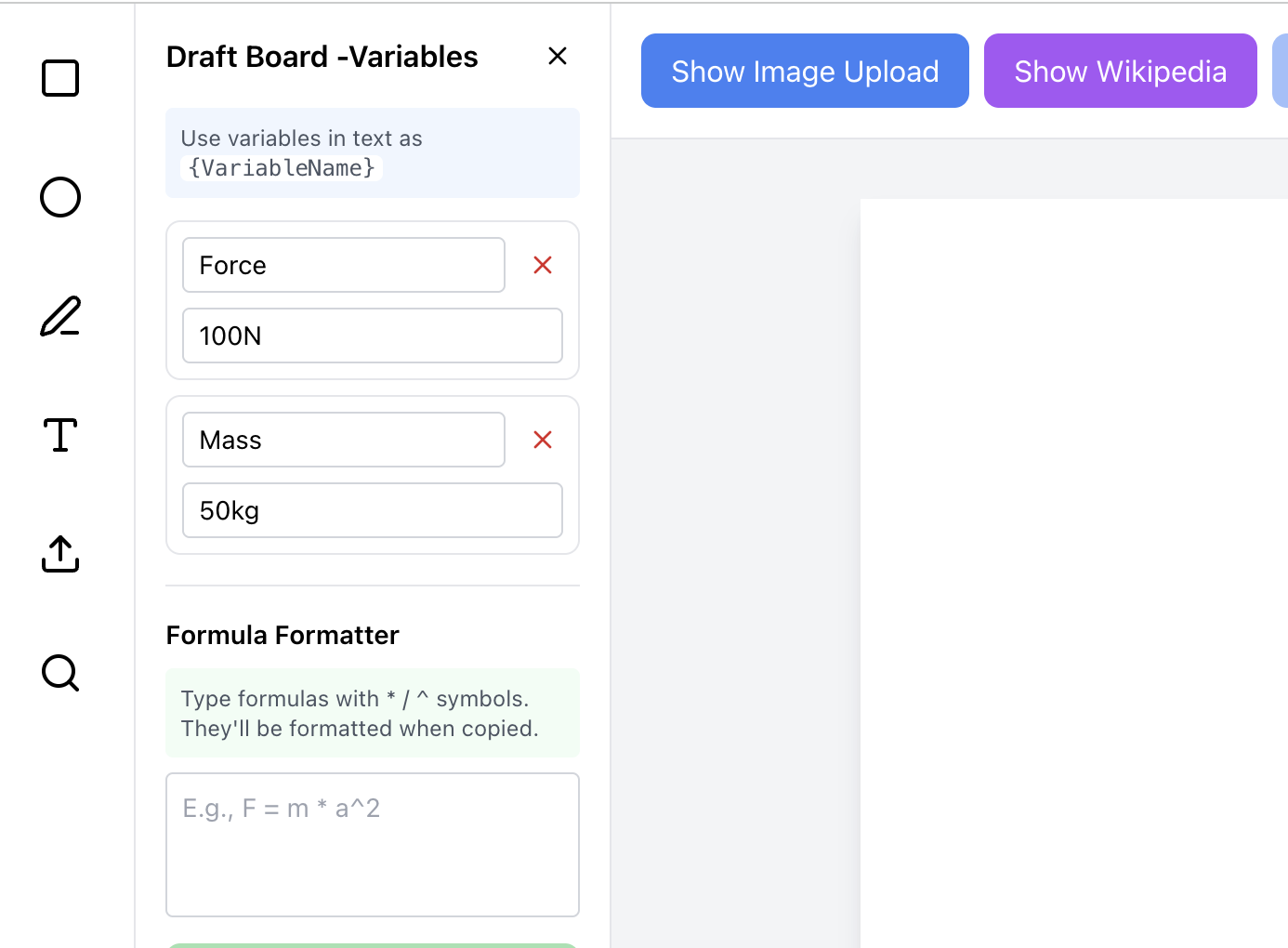Click the partially visible blue button at right edge
Image resolution: width=1288 pixels, height=948 pixels.
point(1281,72)
